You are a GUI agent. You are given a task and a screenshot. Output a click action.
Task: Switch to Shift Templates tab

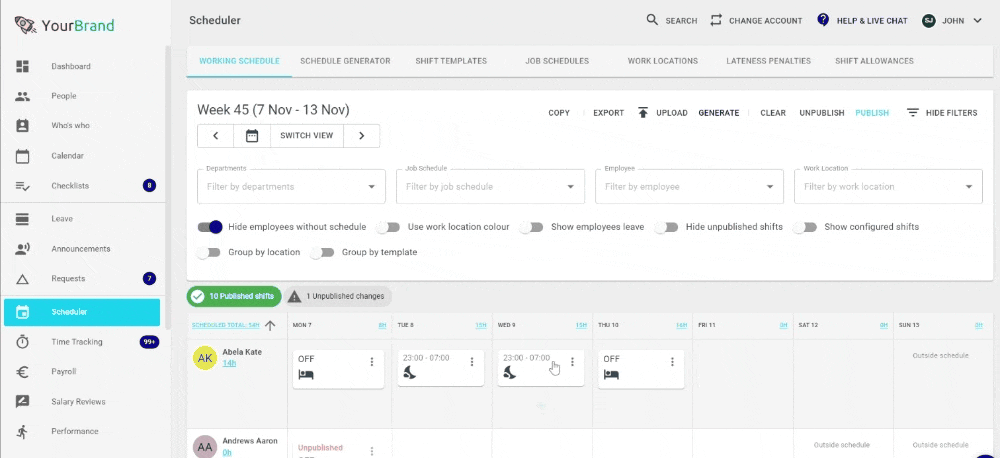click(x=451, y=61)
